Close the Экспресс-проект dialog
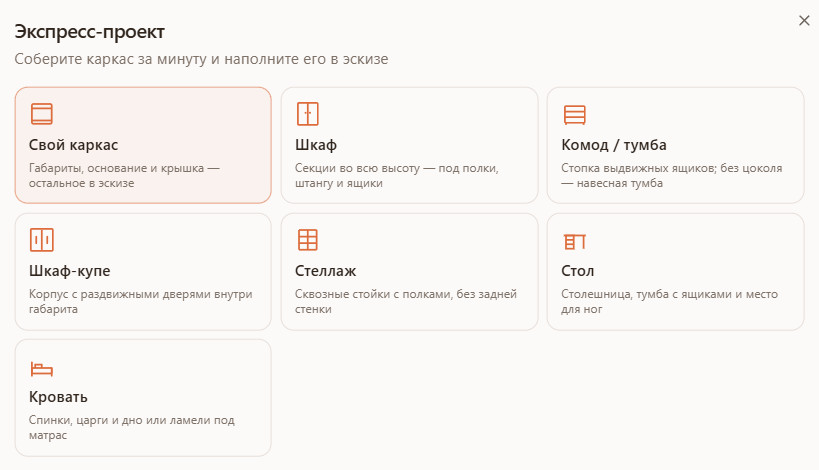 pos(804,20)
